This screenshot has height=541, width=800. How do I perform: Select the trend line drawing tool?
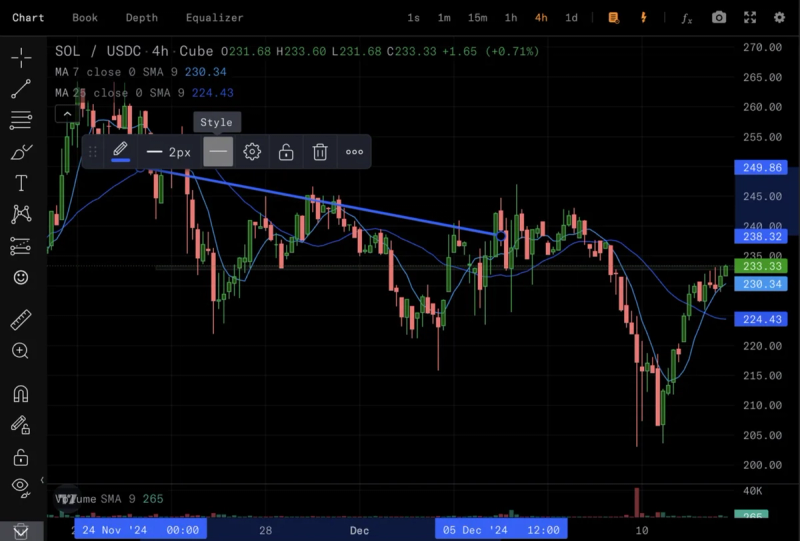pos(21,89)
